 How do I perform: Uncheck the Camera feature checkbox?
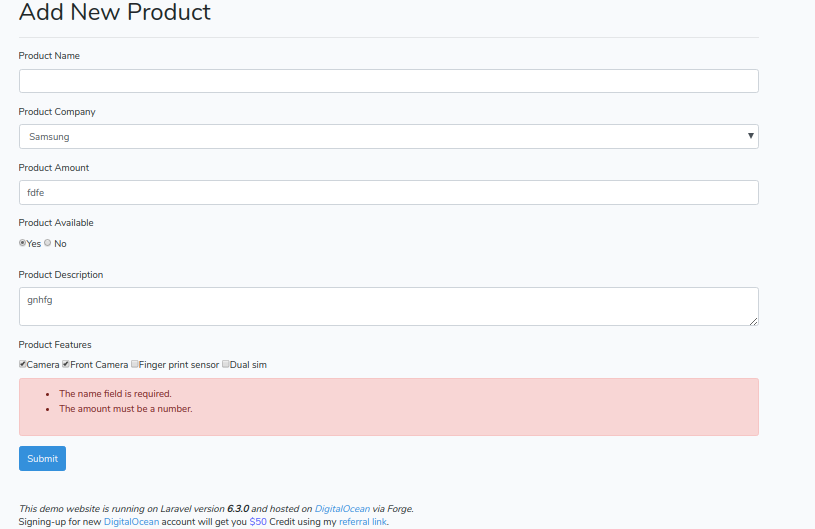23,364
